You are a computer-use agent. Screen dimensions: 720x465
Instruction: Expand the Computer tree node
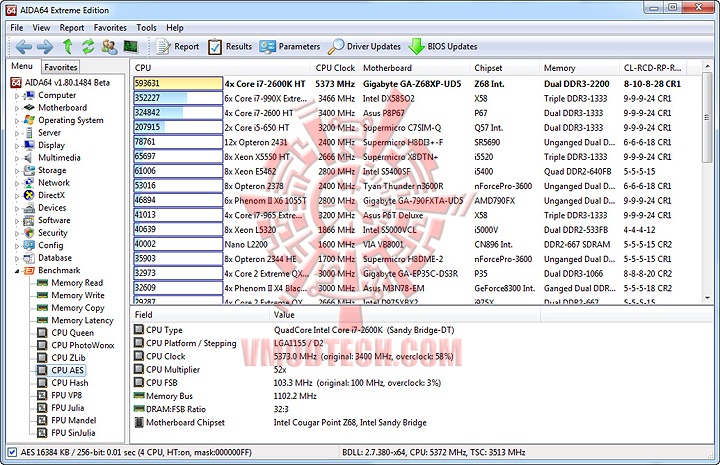[x=17, y=96]
